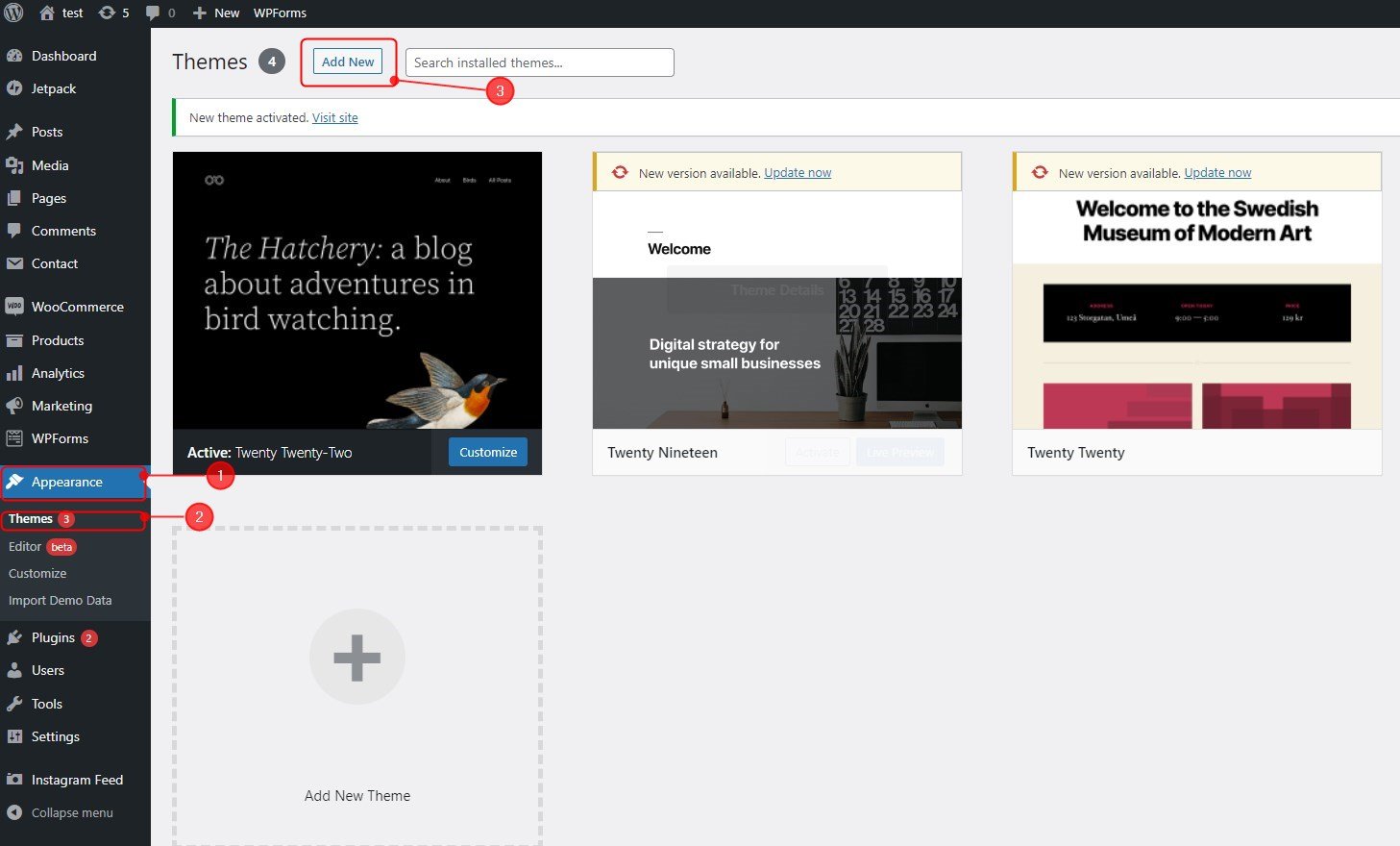Click the Add New button beside Themes

348,62
